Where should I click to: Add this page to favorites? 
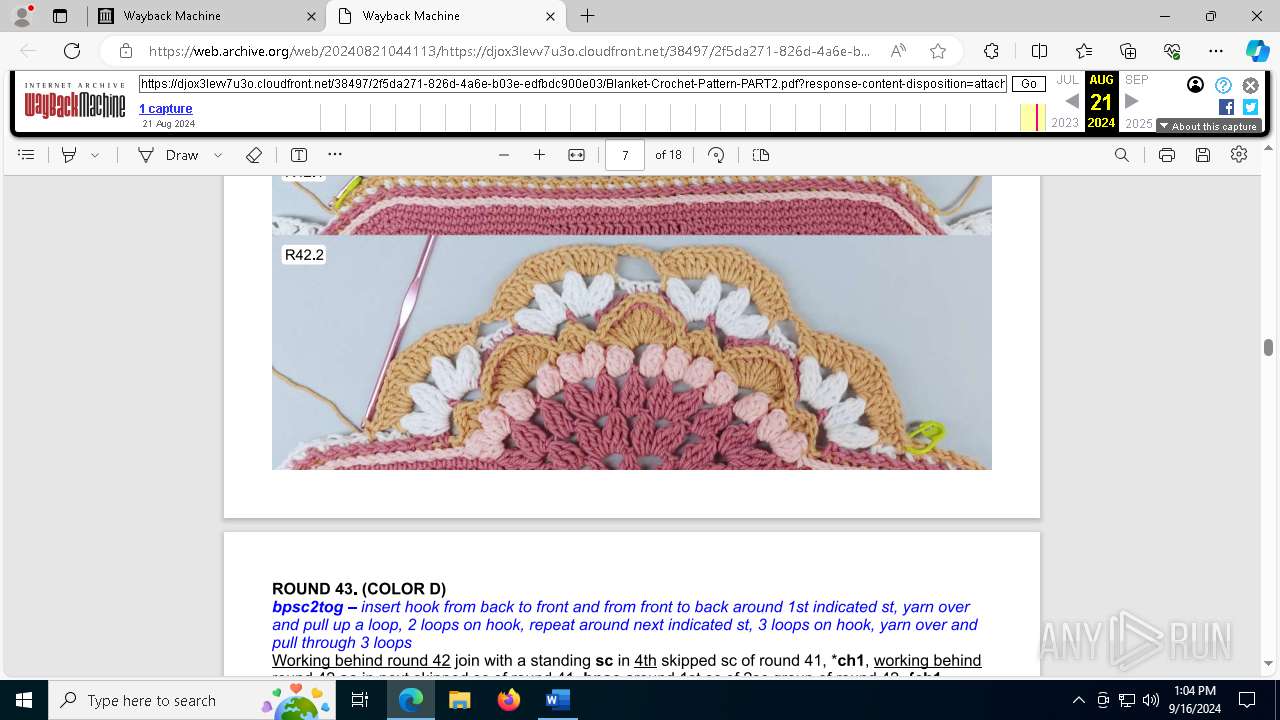(938, 51)
